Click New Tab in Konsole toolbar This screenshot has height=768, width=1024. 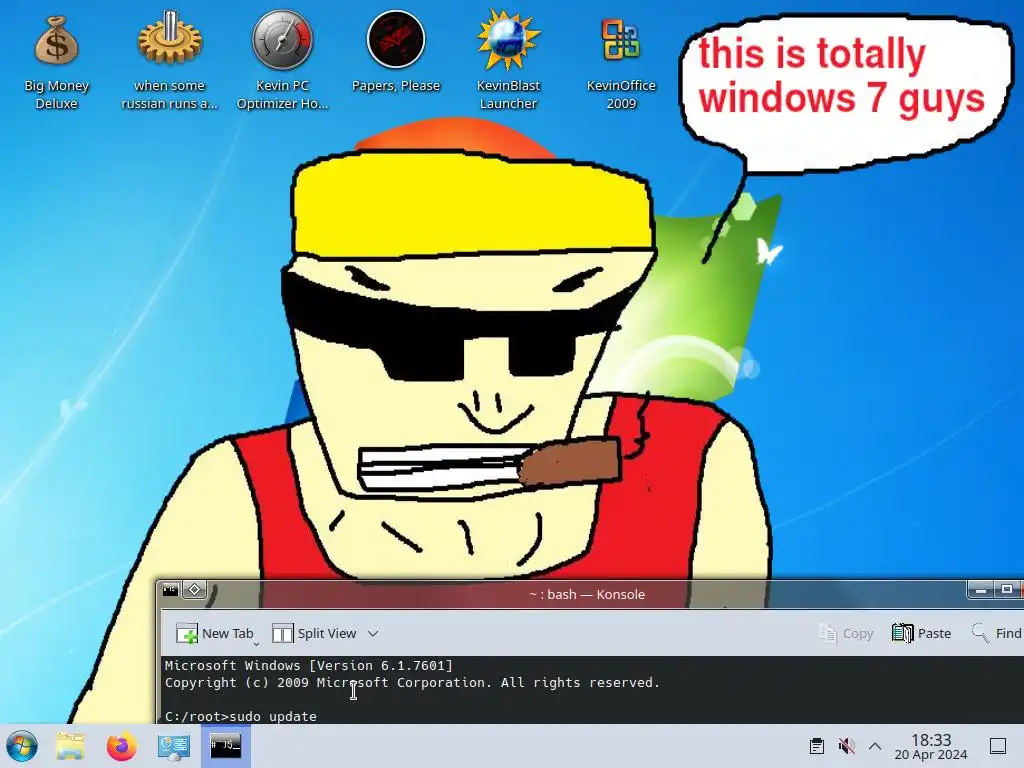216,633
